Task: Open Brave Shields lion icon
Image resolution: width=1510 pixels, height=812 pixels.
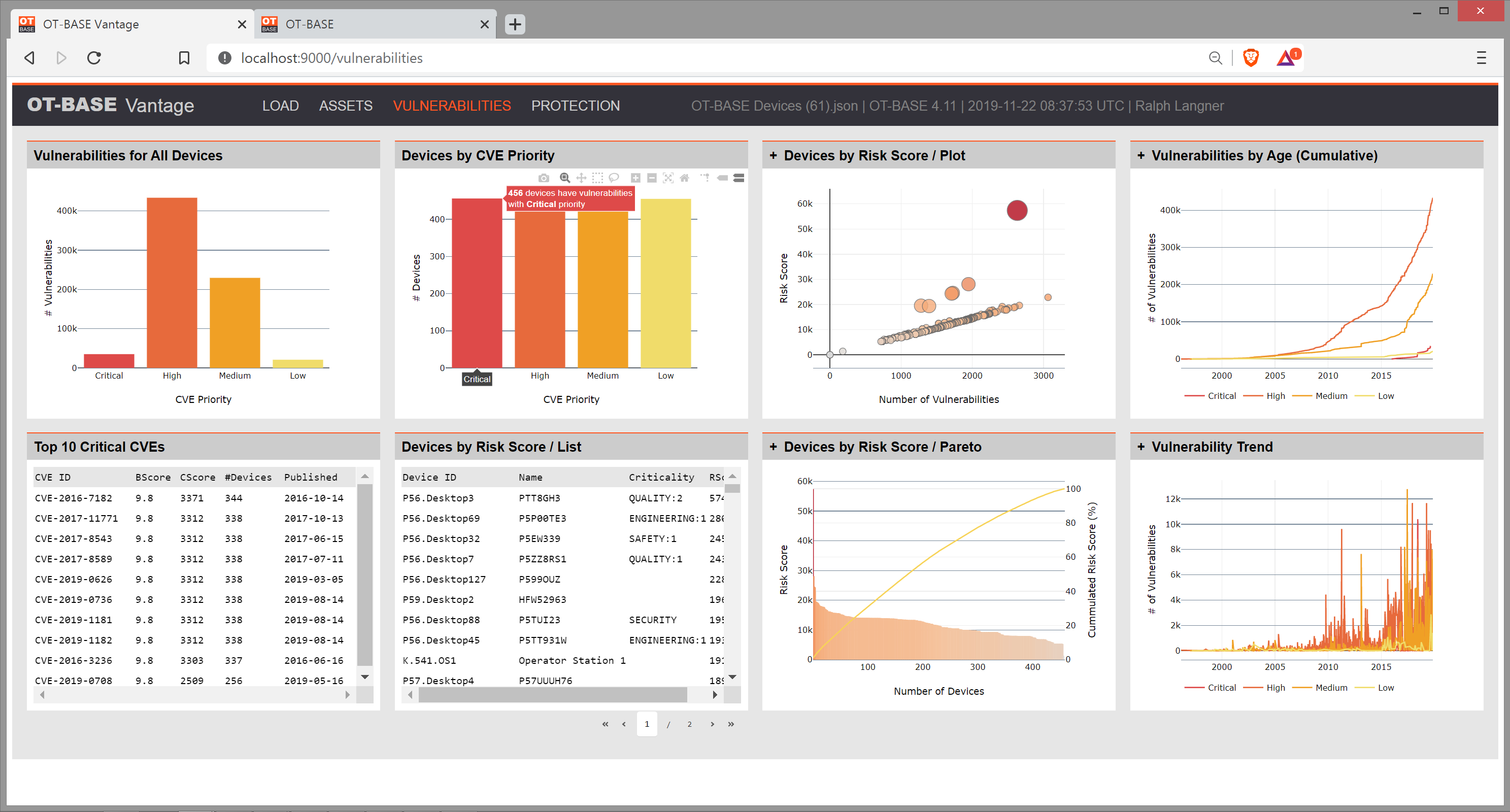Action: click(1250, 58)
